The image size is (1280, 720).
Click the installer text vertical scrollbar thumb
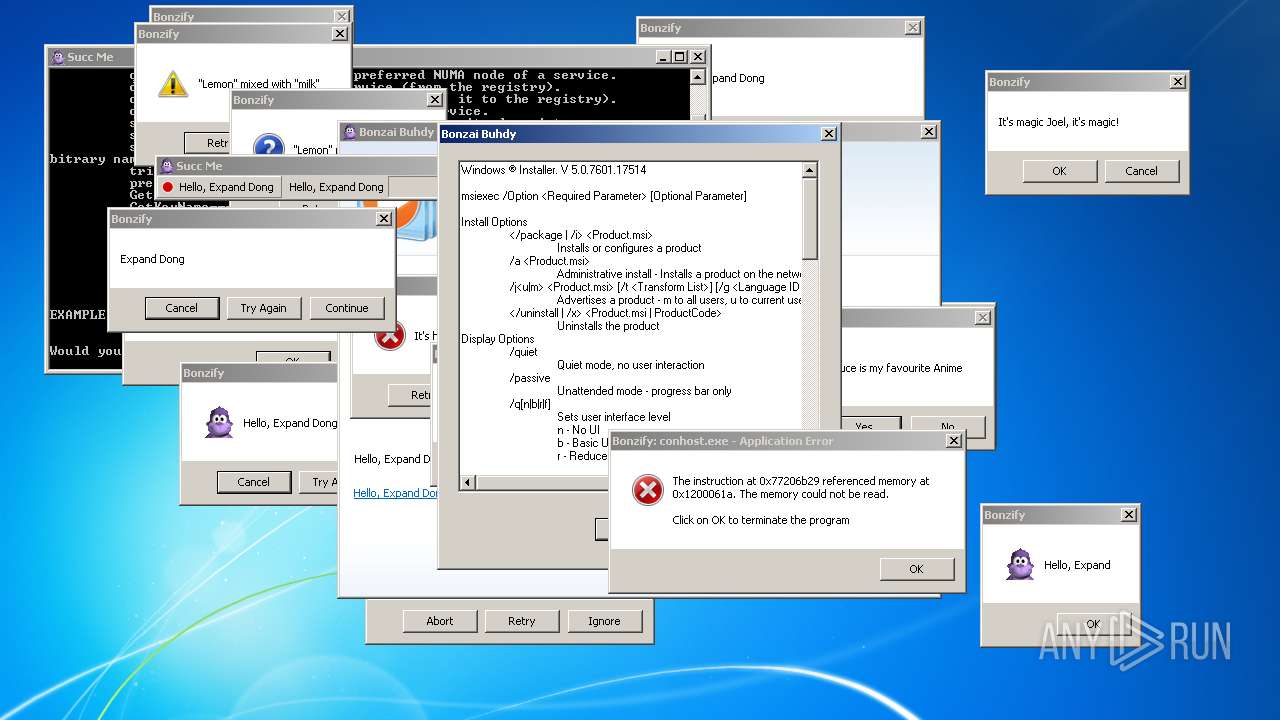(x=810, y=219)
